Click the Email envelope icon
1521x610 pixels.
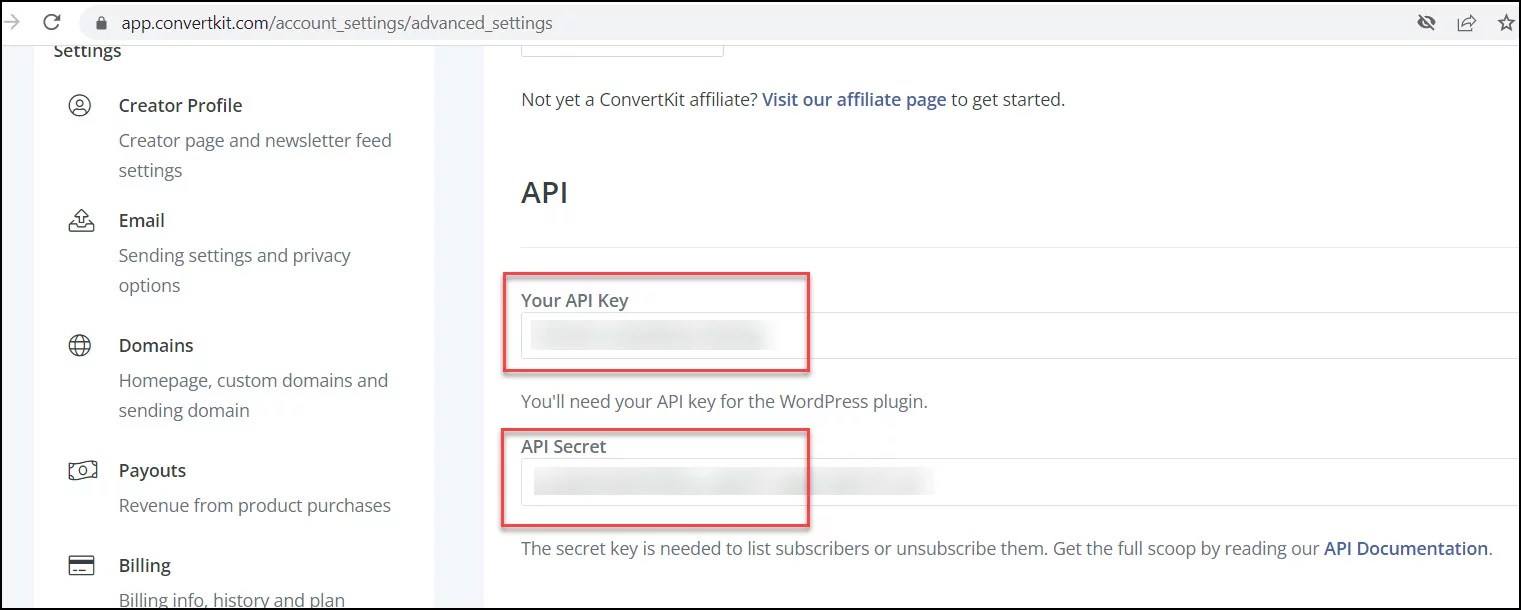pos(80,220)
